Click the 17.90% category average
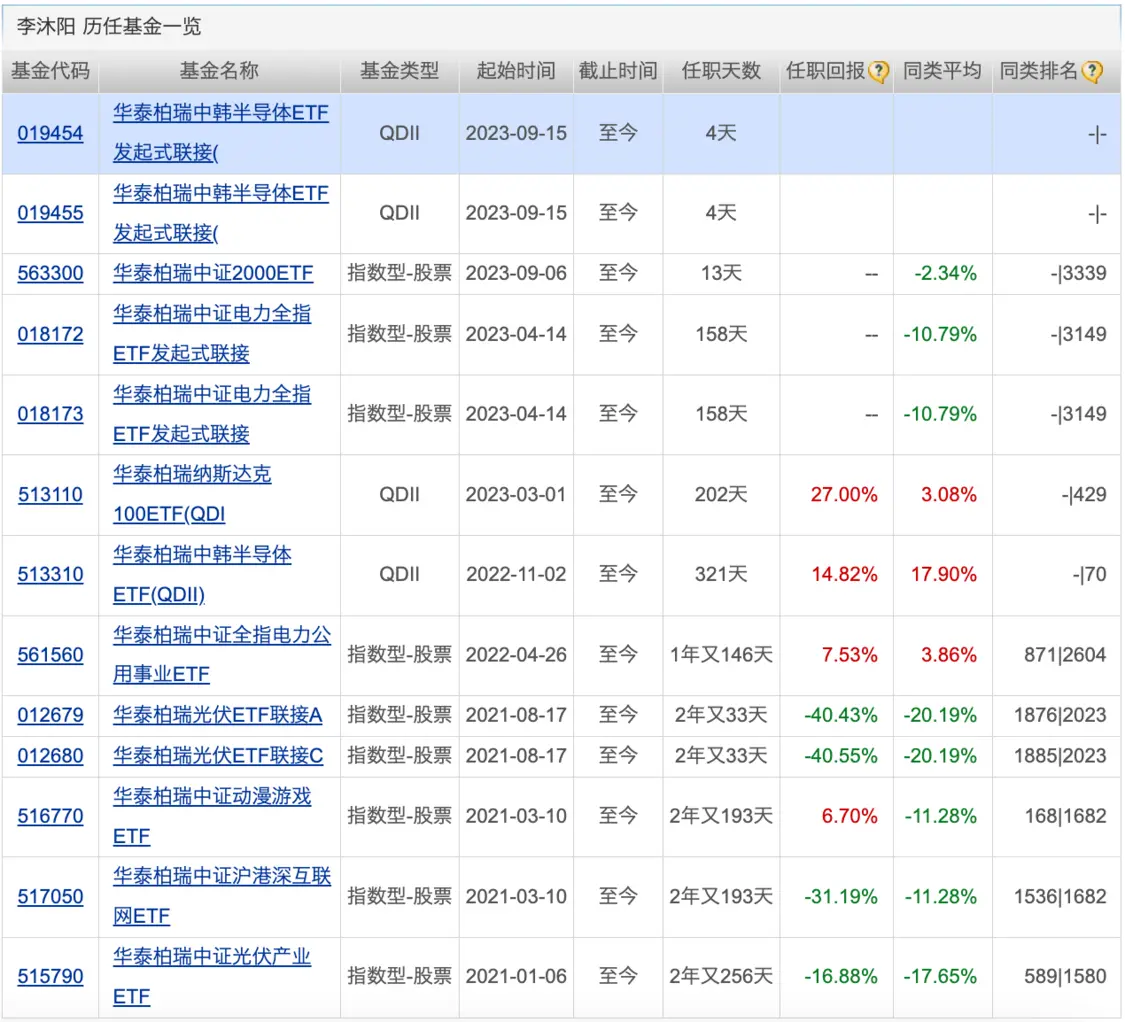The height and width of the screenshot is (1022, 1125). click(x=943, y=574)
